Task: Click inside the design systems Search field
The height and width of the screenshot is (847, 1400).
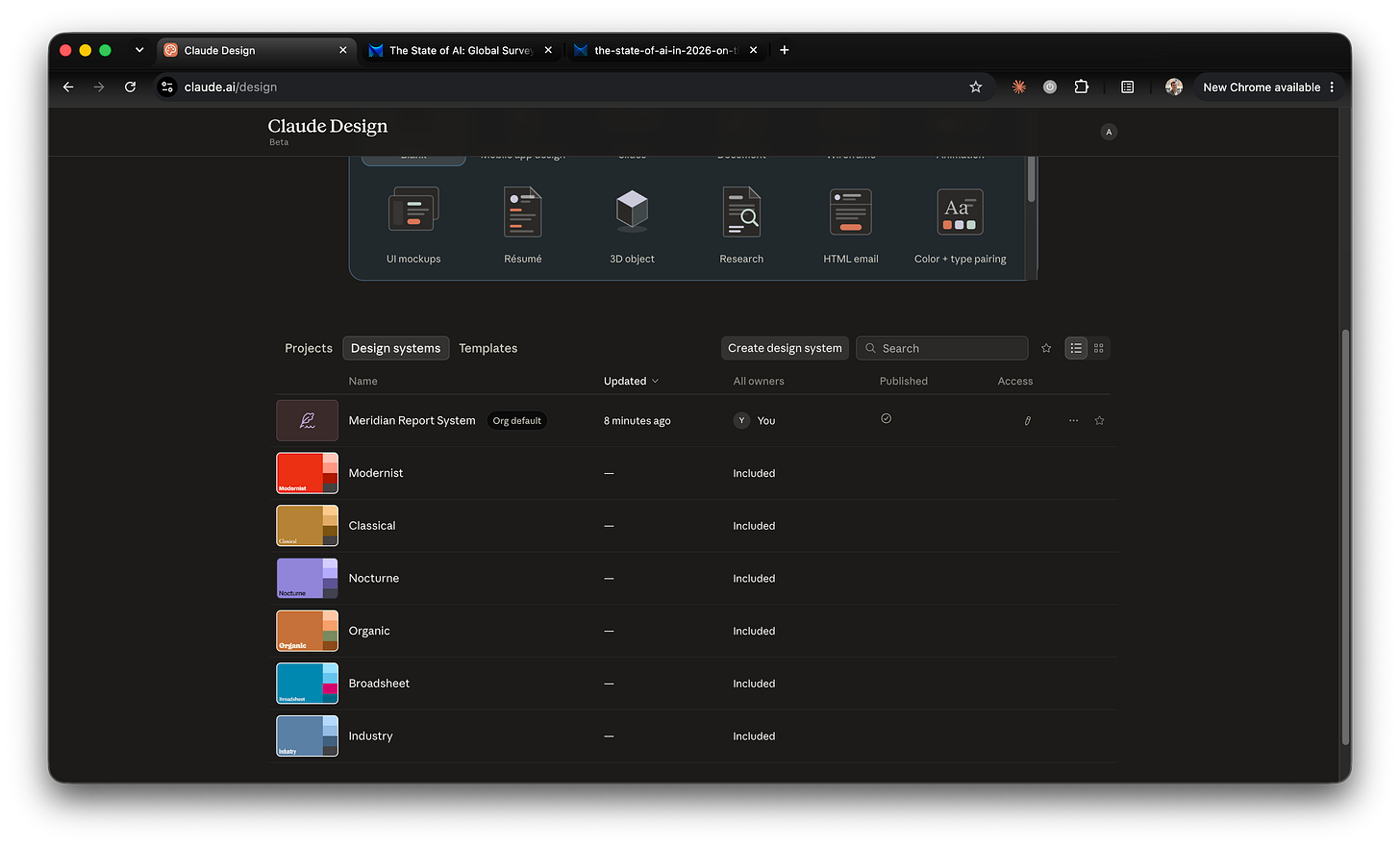Action: 942,348
